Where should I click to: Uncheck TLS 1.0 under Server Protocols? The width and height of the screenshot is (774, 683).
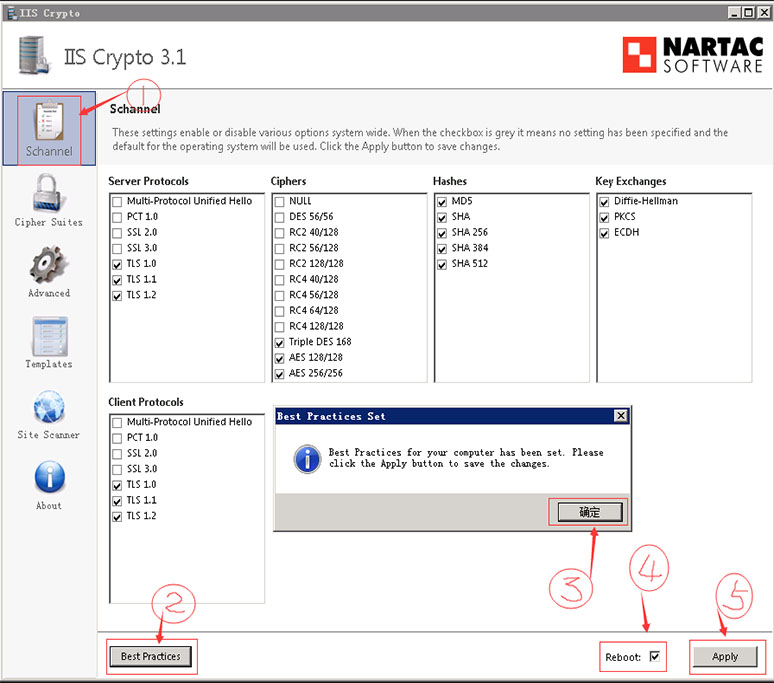coord(118,264)
